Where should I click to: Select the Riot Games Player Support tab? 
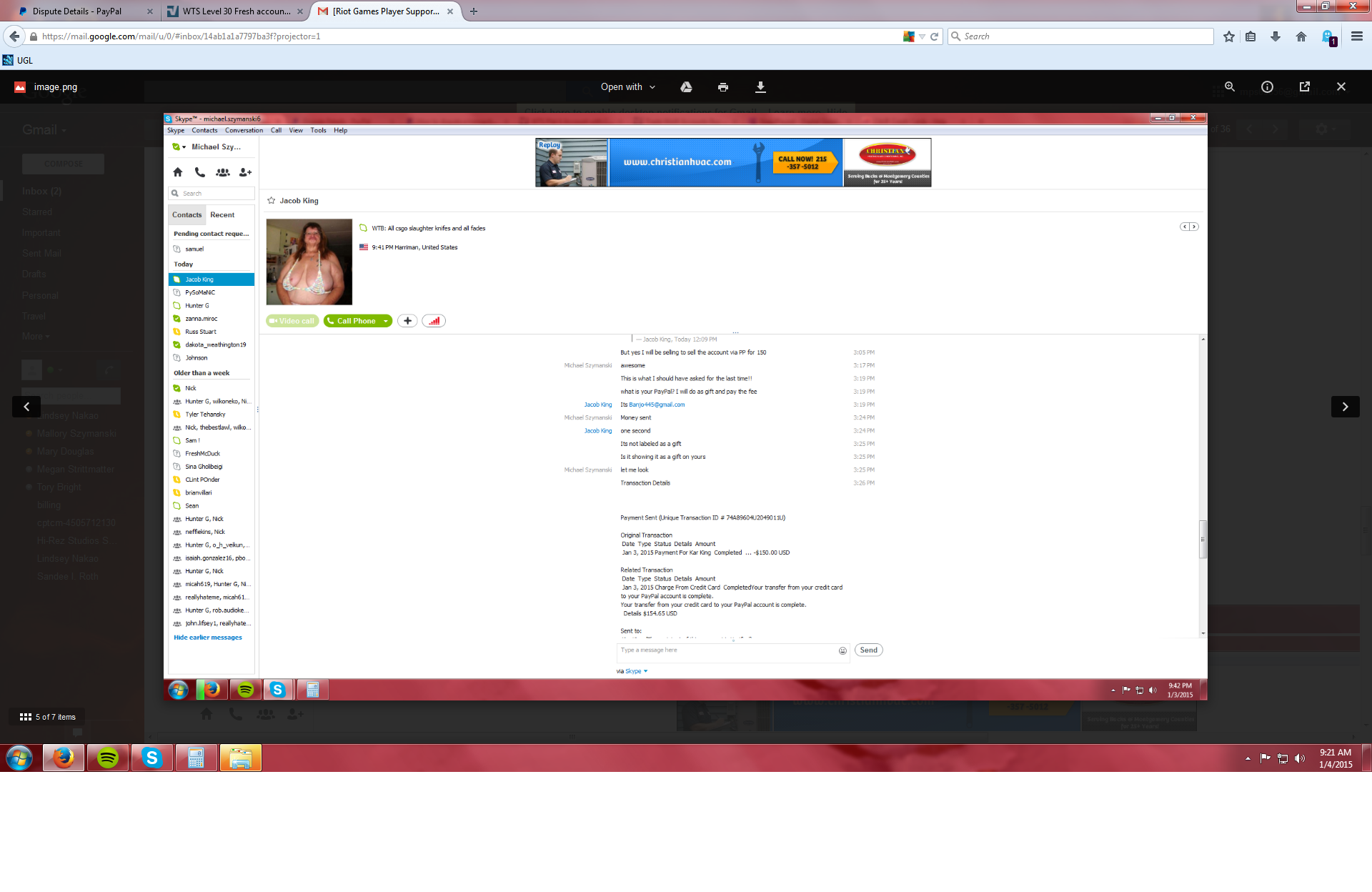386,11
